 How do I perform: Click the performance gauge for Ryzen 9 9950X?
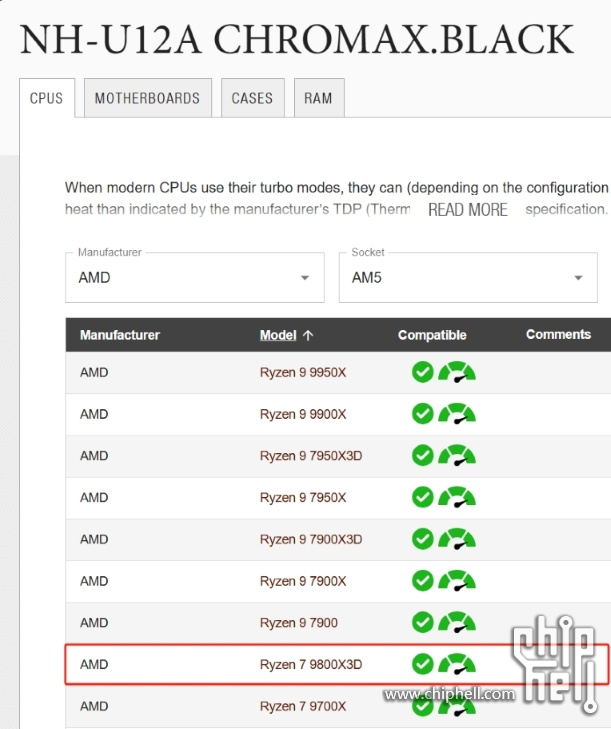click(457, 372)
